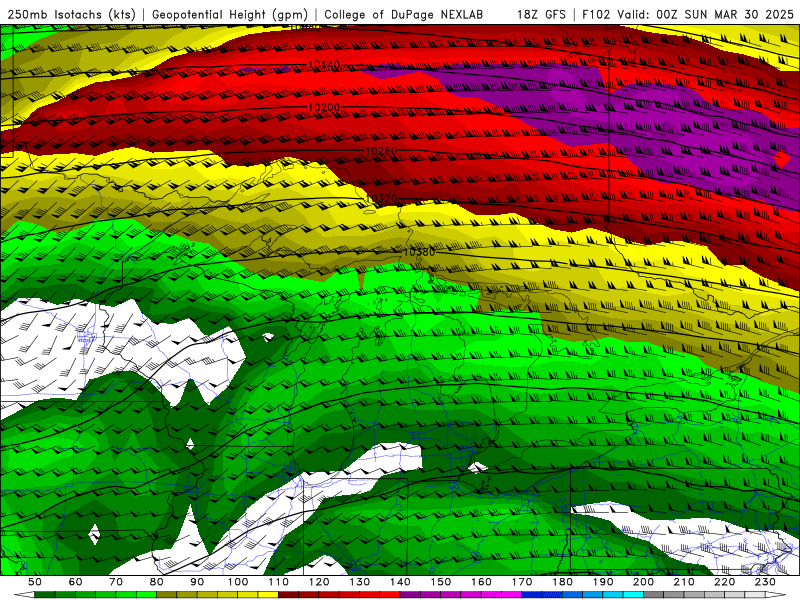The image size is (800, 600).
Task: Click the 160 value on the color scale
Action: [481, 582]
